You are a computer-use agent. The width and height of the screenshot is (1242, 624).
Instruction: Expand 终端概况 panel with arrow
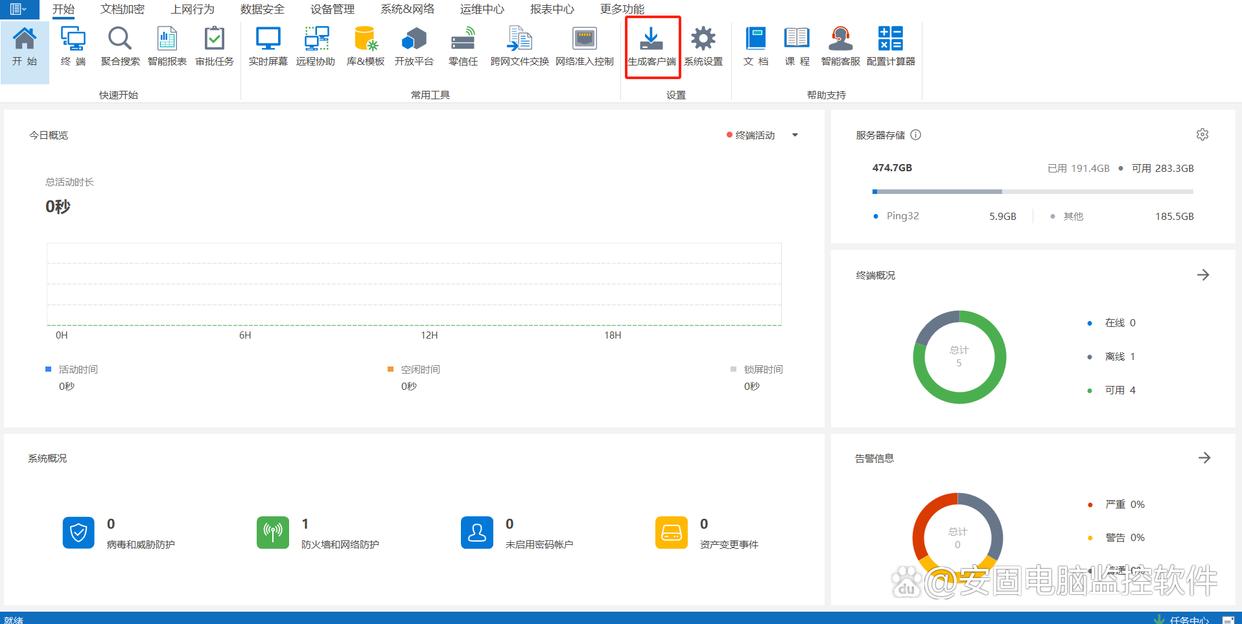point(1203,275)
